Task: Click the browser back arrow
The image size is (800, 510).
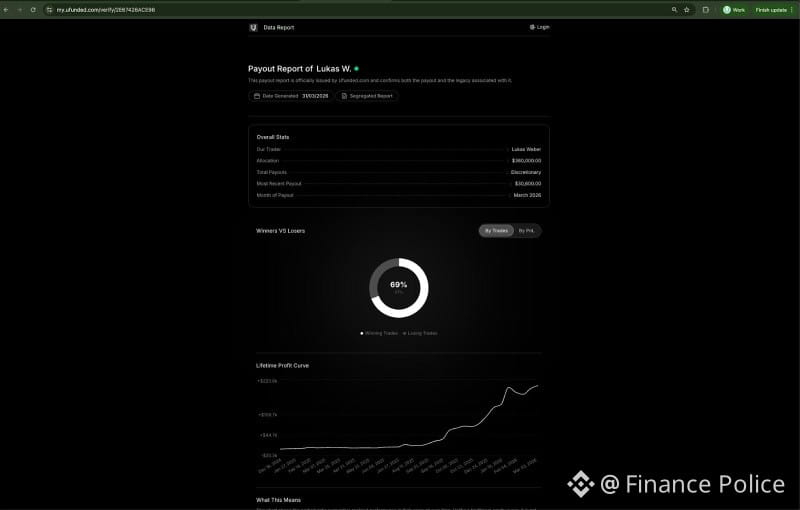Action: [x=6, y=10]
